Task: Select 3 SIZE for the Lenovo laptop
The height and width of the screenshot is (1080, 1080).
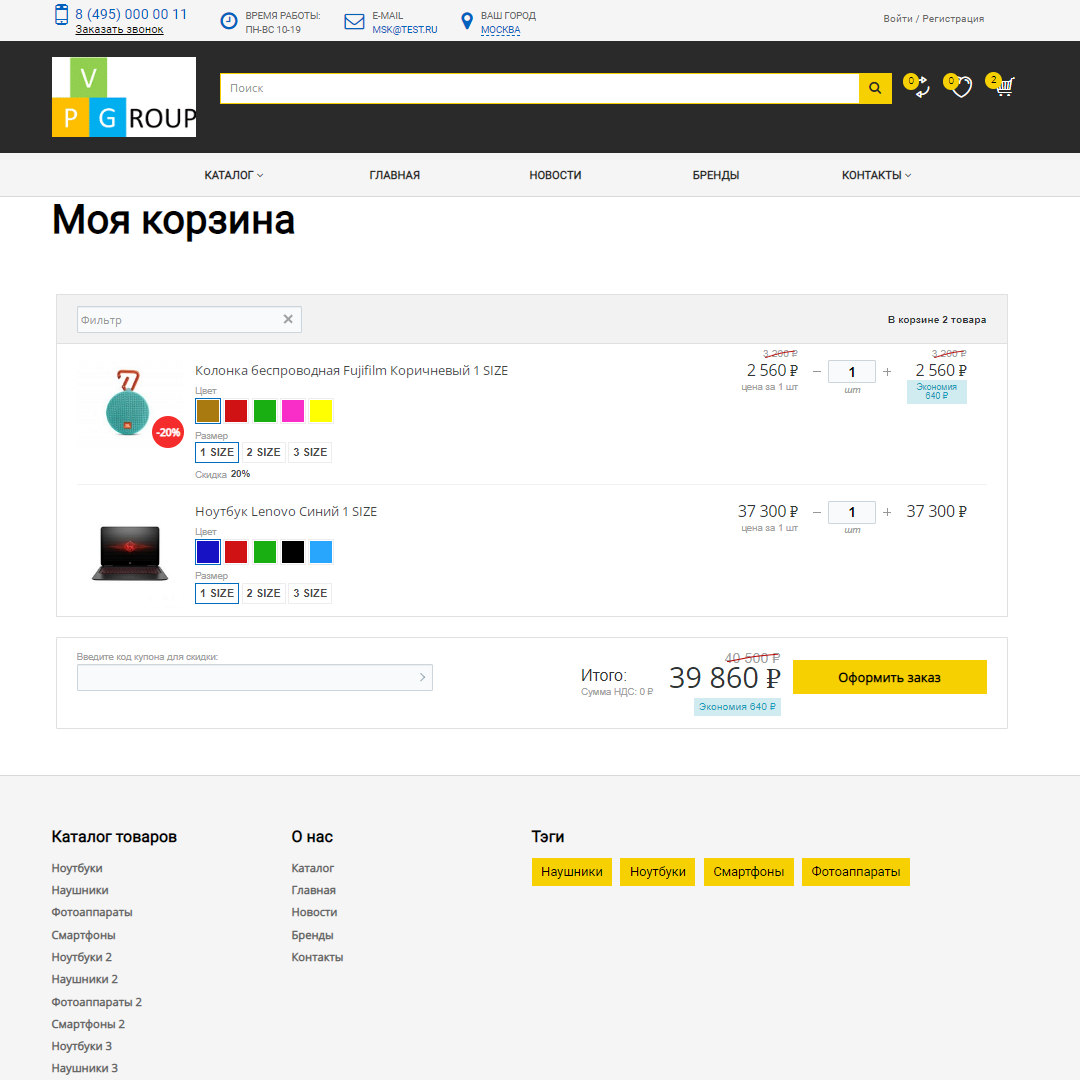Action: [310, 593]
